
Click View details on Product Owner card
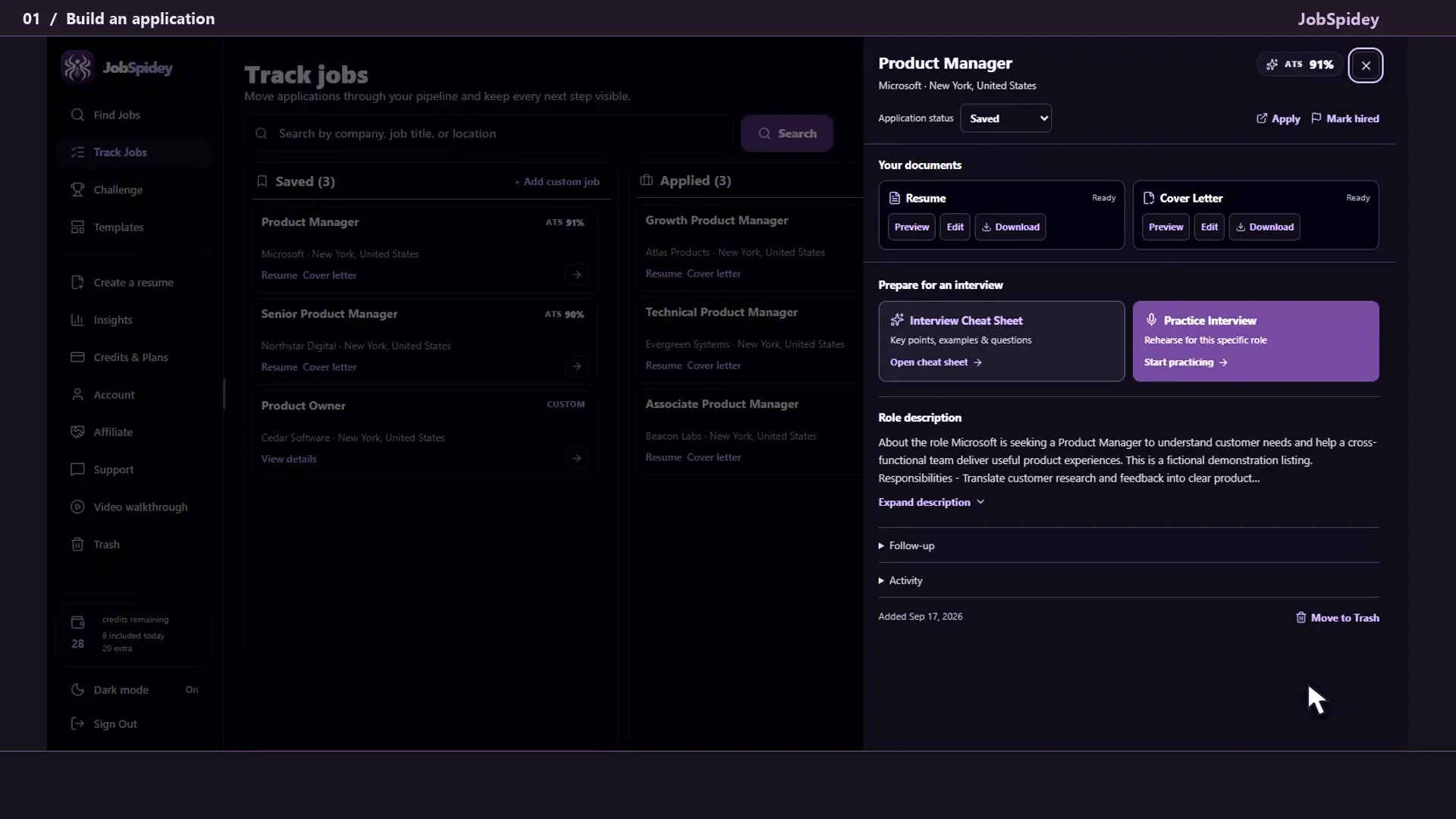click(x=289, y=459)
